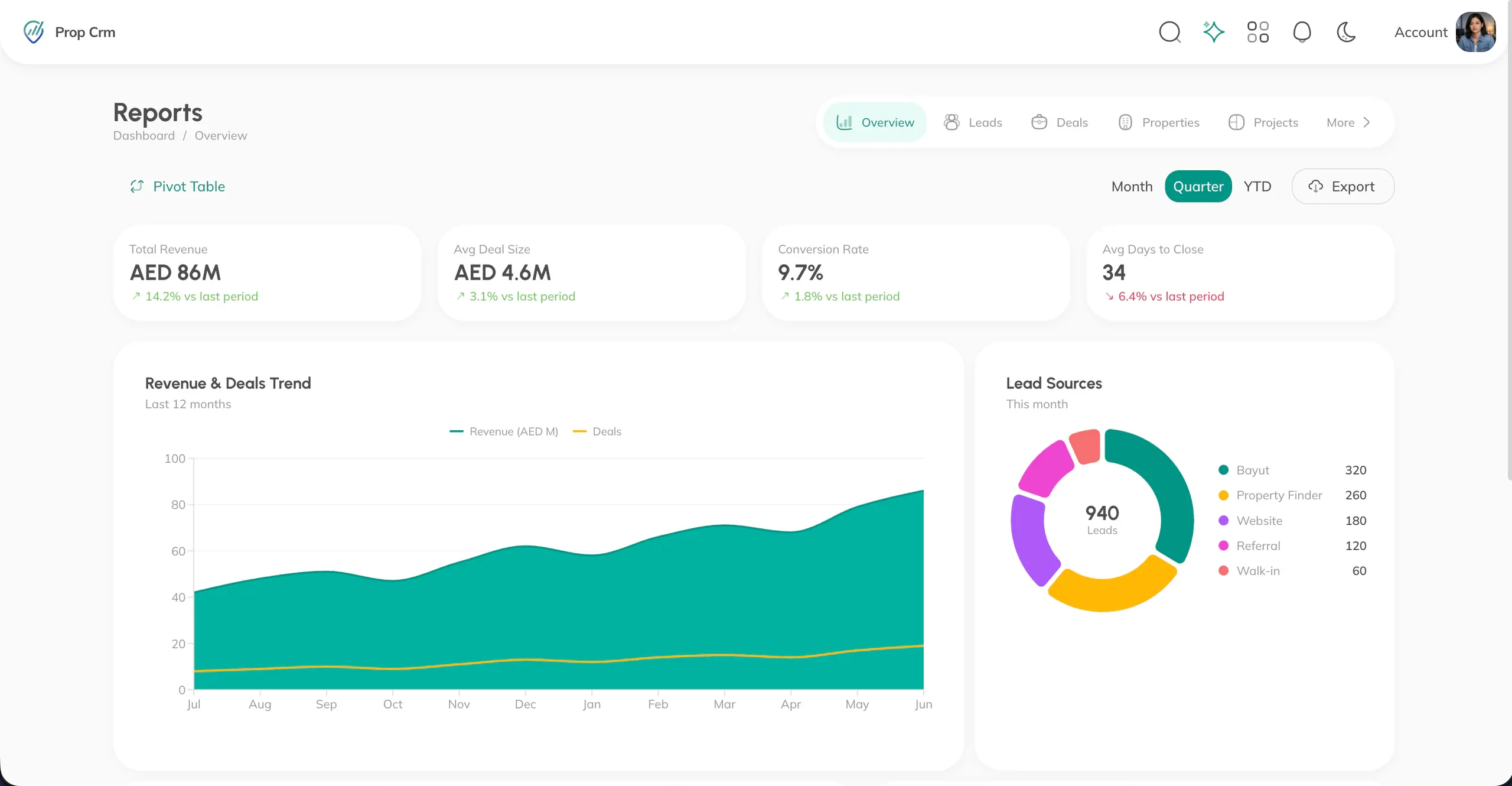Select the Overview tab

[x=875, y=122]
